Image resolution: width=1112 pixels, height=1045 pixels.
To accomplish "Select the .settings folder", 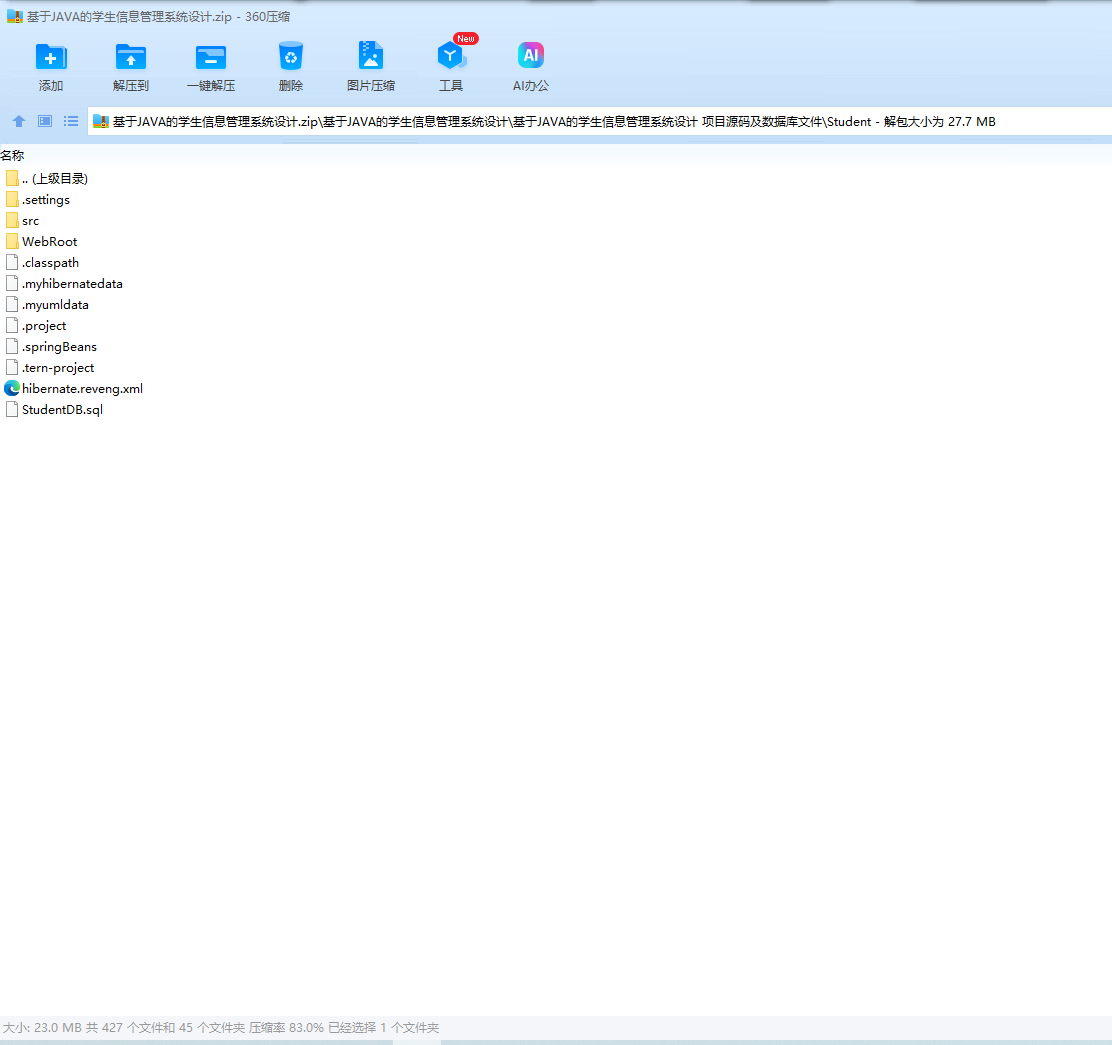I will pyautogui.click(x=45, y=200).
